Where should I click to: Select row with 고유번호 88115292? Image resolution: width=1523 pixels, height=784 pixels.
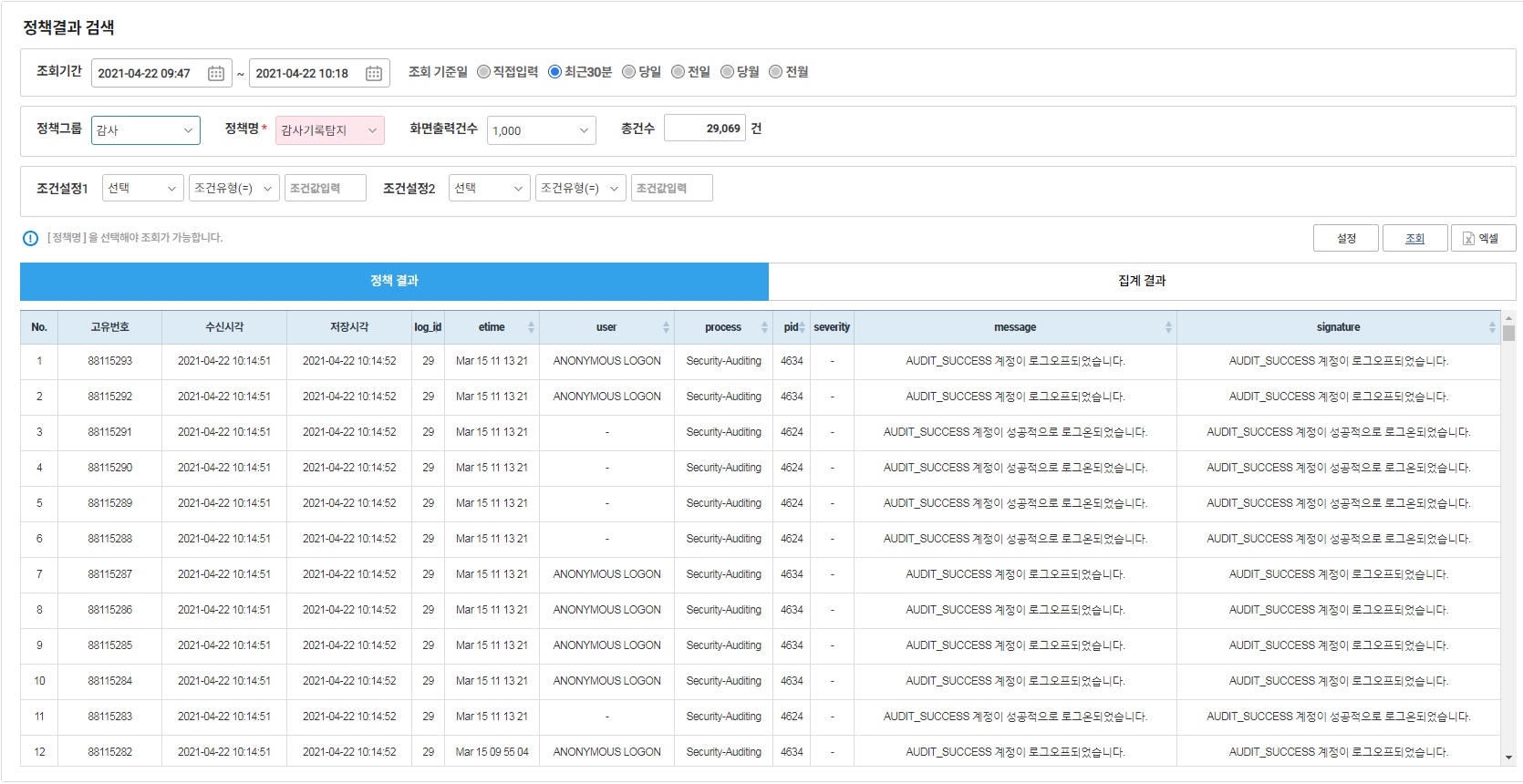click(x=761, y=397)
